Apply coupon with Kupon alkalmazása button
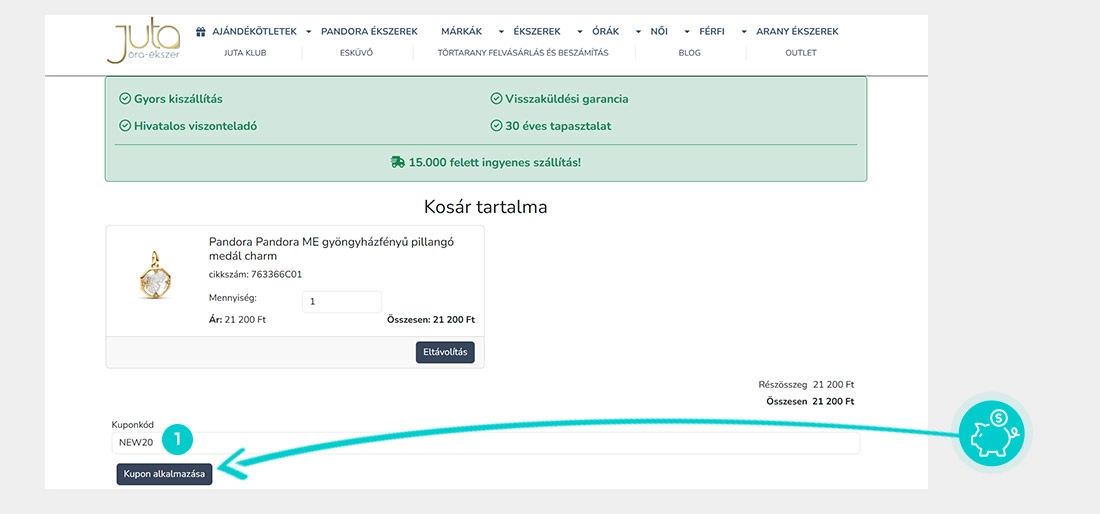The height and width of the screenshot is (514, 1100). [164, 474]
